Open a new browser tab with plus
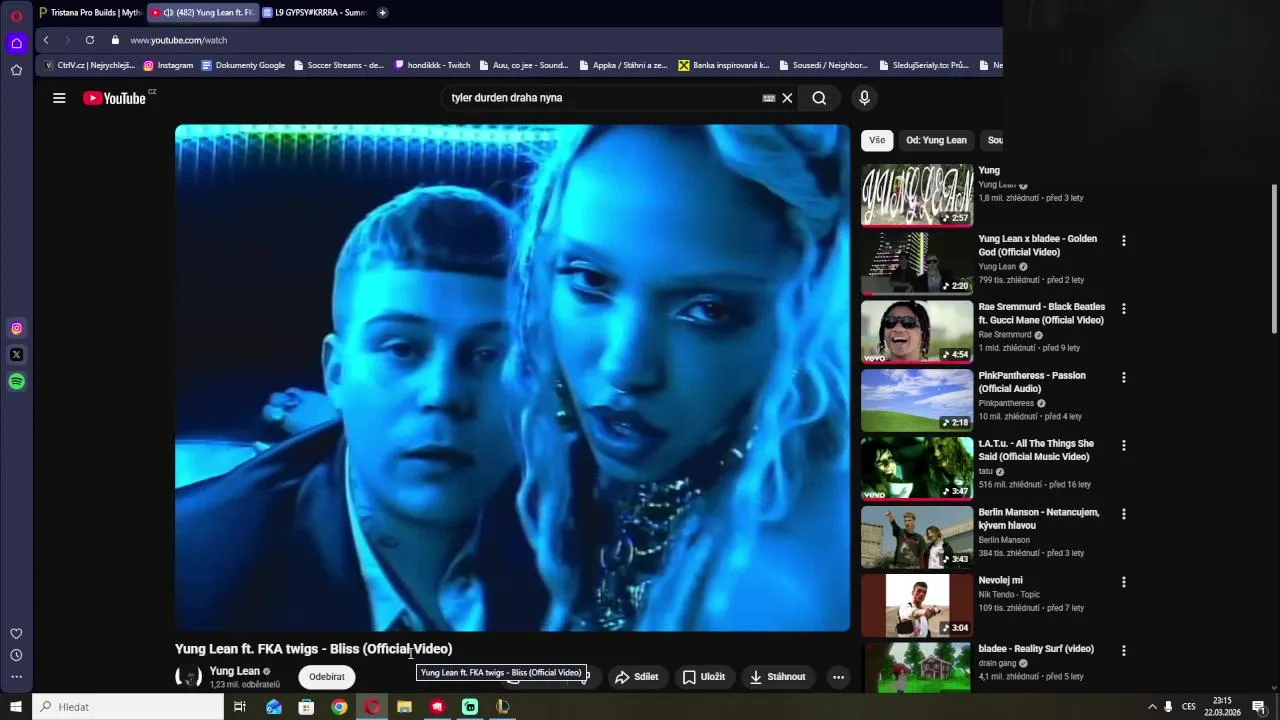This screenshot has height=720, width=1280. click(x=382, y=13)
